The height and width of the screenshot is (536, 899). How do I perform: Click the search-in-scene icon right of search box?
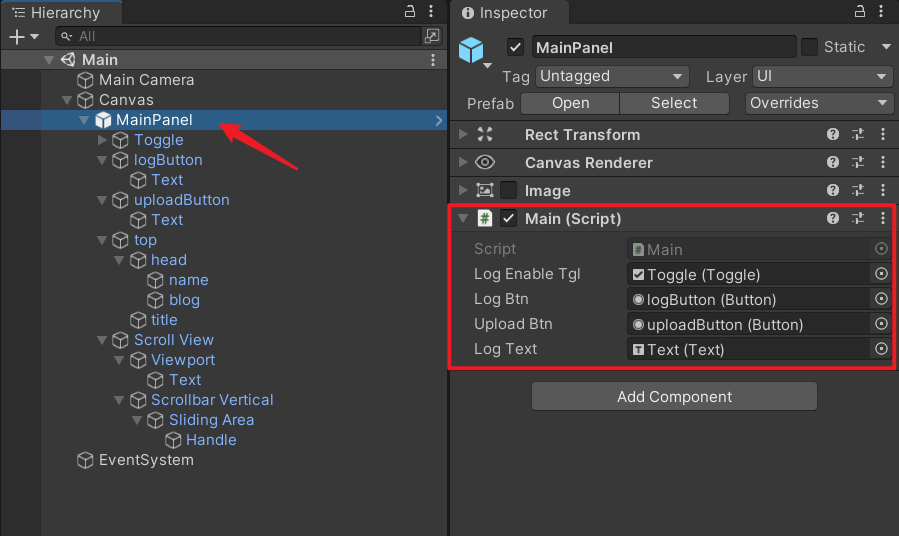(432, 36)
